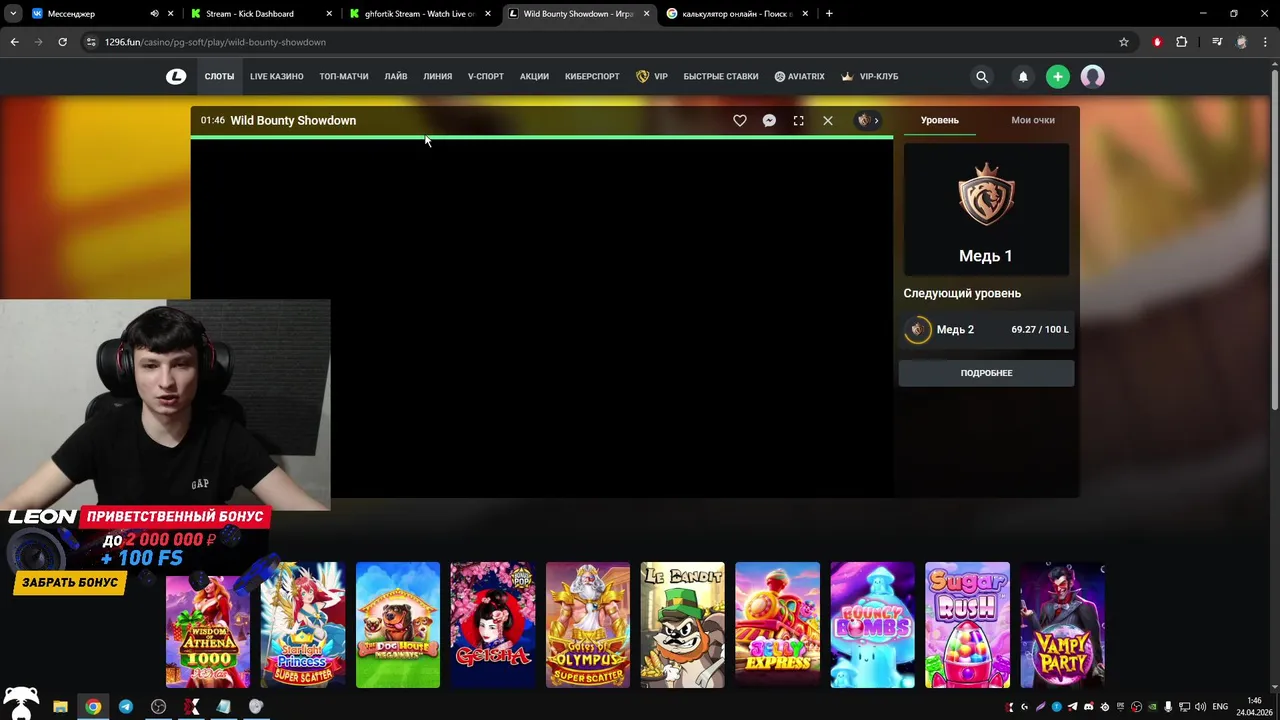
Task: Open the КИБЕРСПОРТ menu item
Action: click(x=592, y=77)
